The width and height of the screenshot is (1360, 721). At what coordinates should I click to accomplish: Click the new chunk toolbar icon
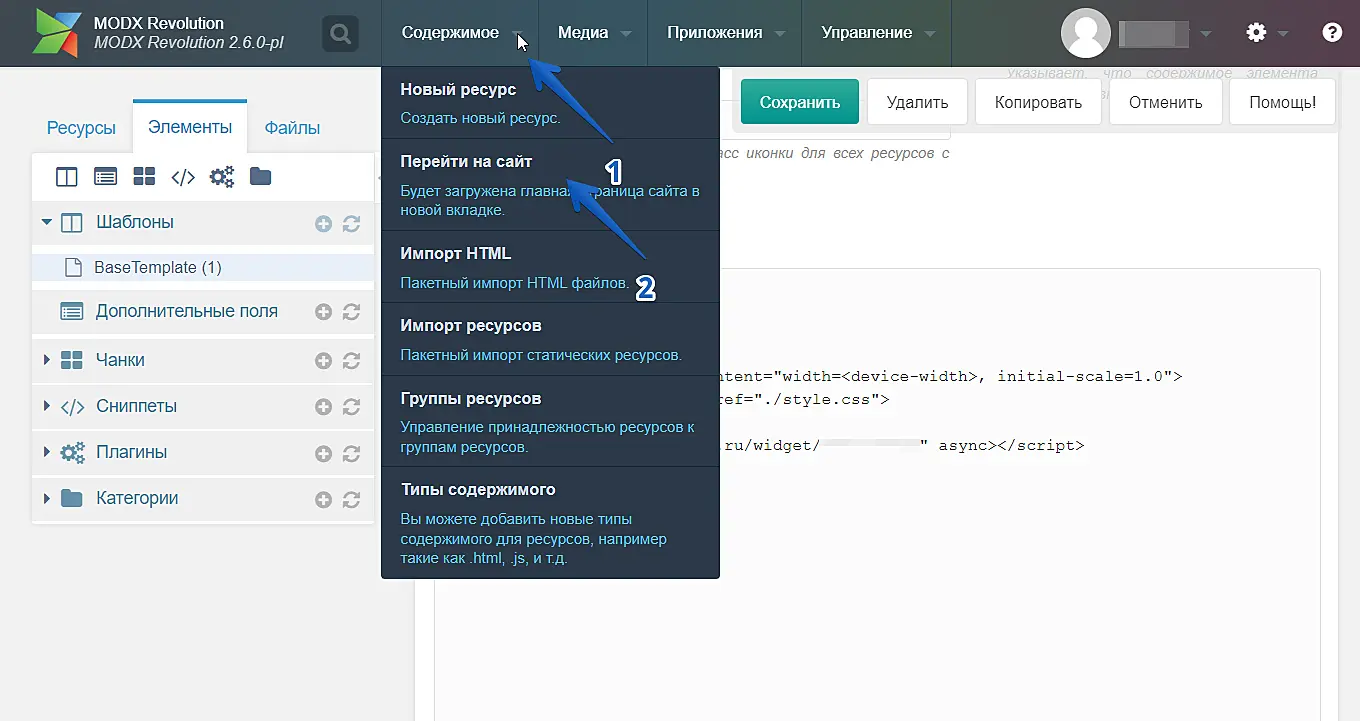click(x=144, y=177)
